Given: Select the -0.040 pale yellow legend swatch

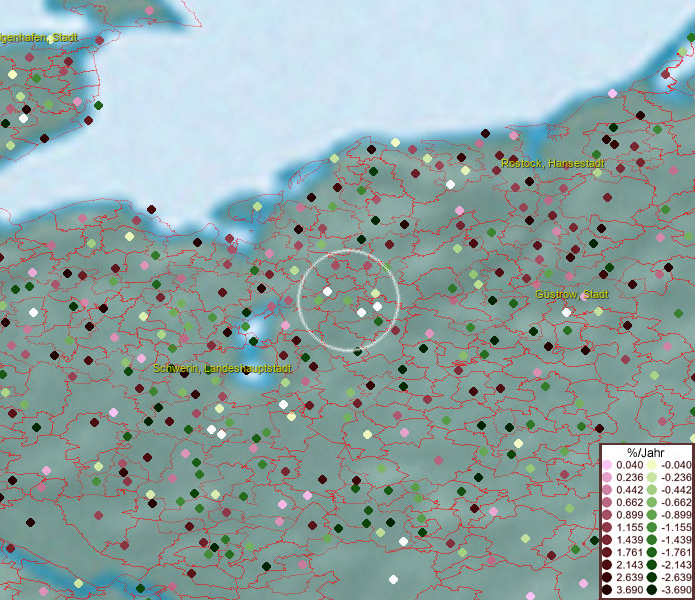Looking at the screenshot, I should tap(652, 465).
